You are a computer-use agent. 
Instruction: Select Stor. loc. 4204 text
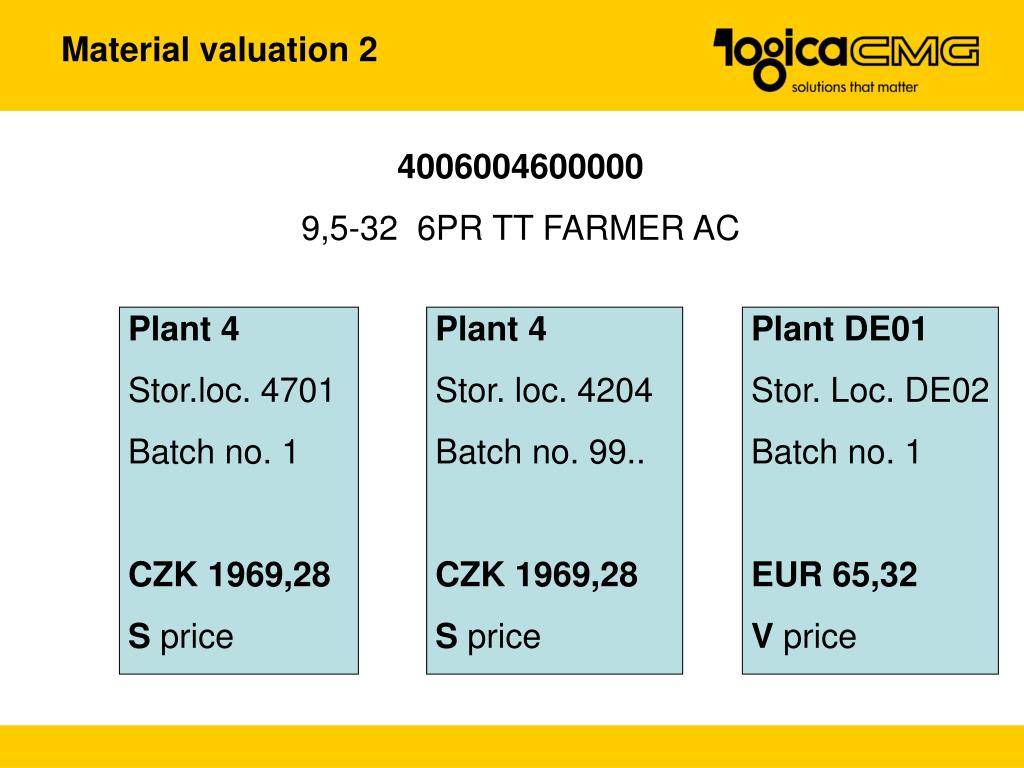(543, 391)
